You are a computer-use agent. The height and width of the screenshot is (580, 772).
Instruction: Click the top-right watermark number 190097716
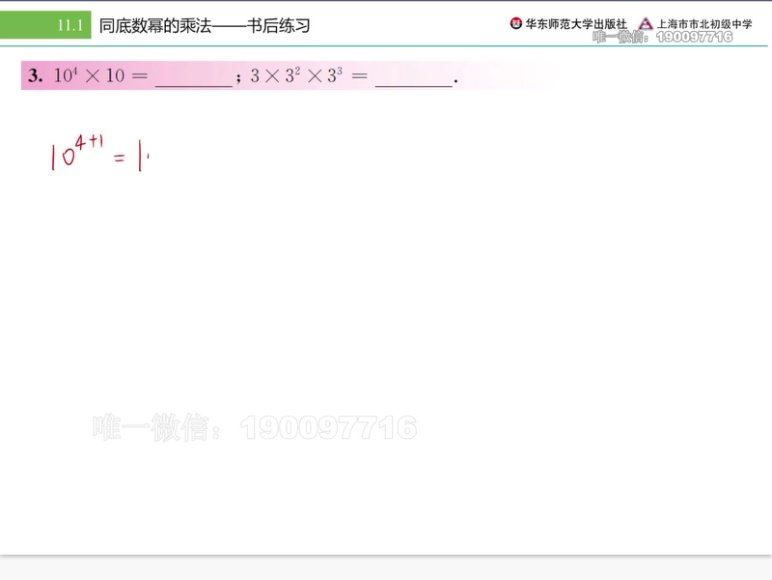coord(694,37)
